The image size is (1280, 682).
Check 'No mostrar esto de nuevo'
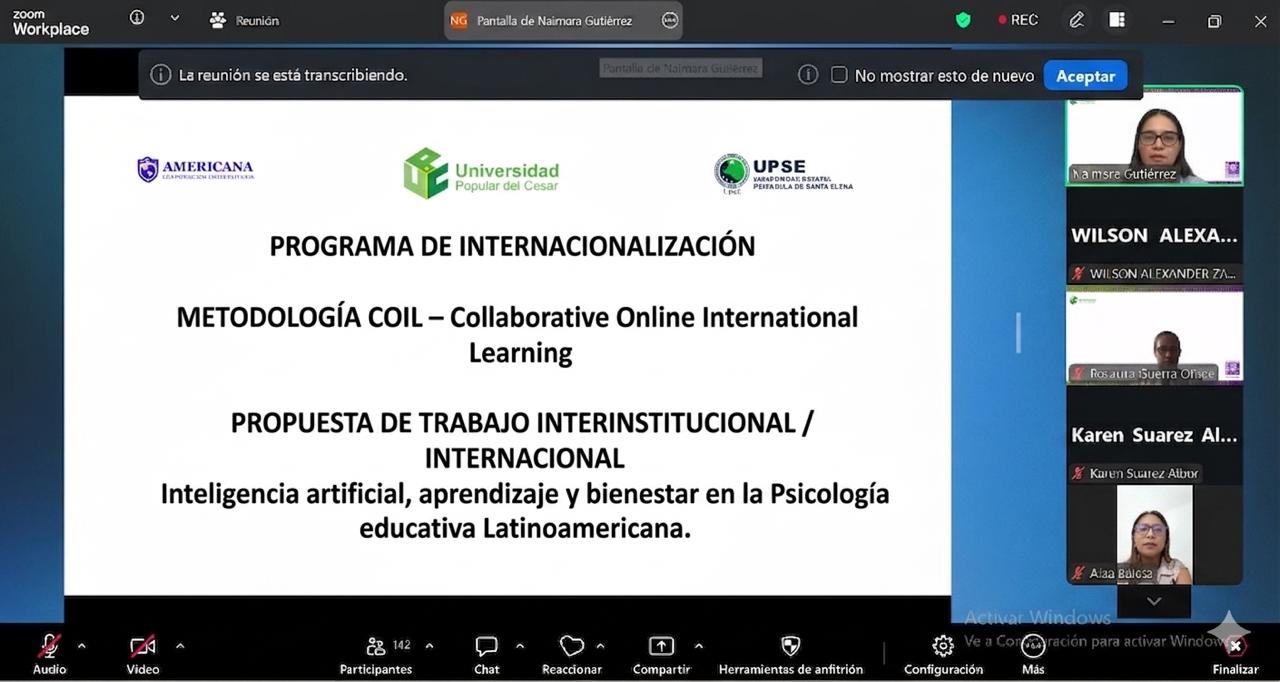coord(839,75)
